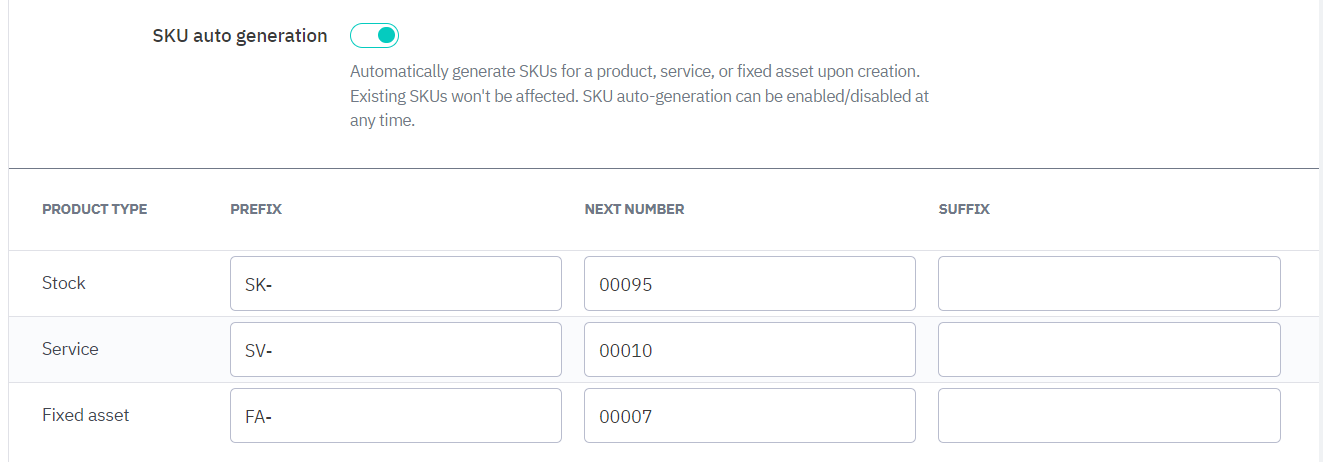1323x462 pixels.
Task: Click the SKU auto generation label text
Action: [240, 36]
